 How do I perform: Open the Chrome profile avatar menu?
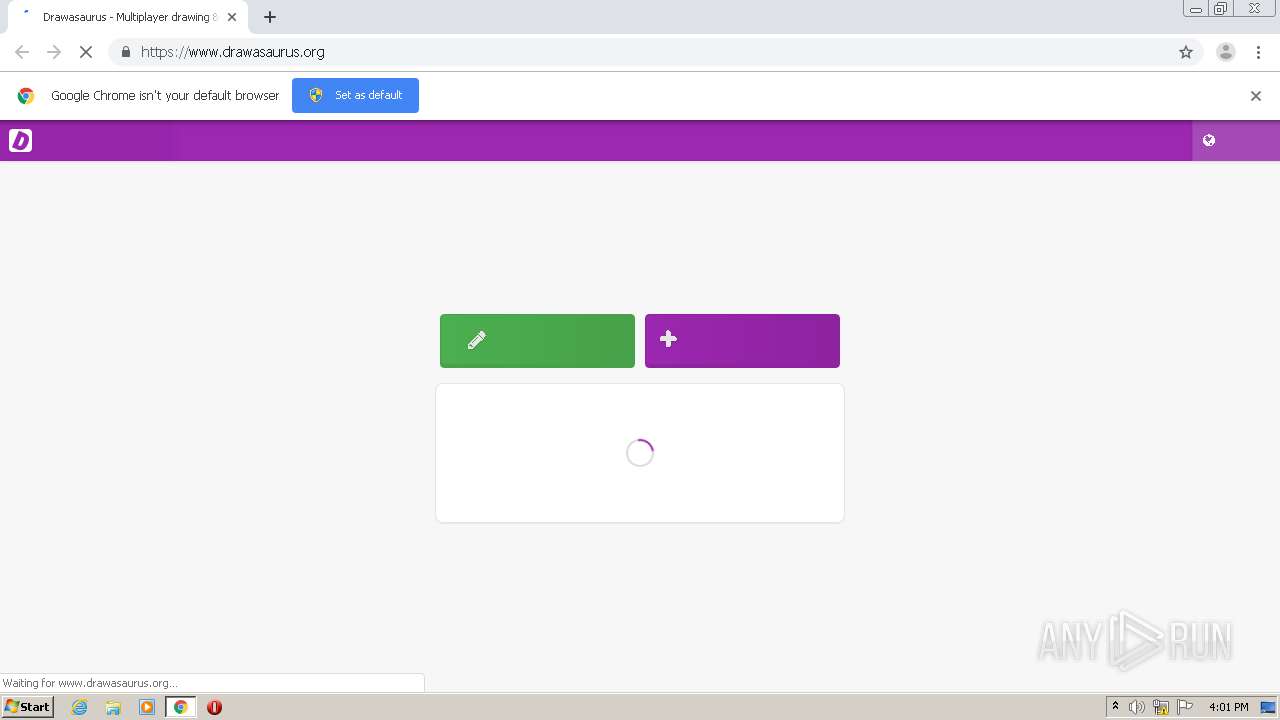click(1226, 52)
